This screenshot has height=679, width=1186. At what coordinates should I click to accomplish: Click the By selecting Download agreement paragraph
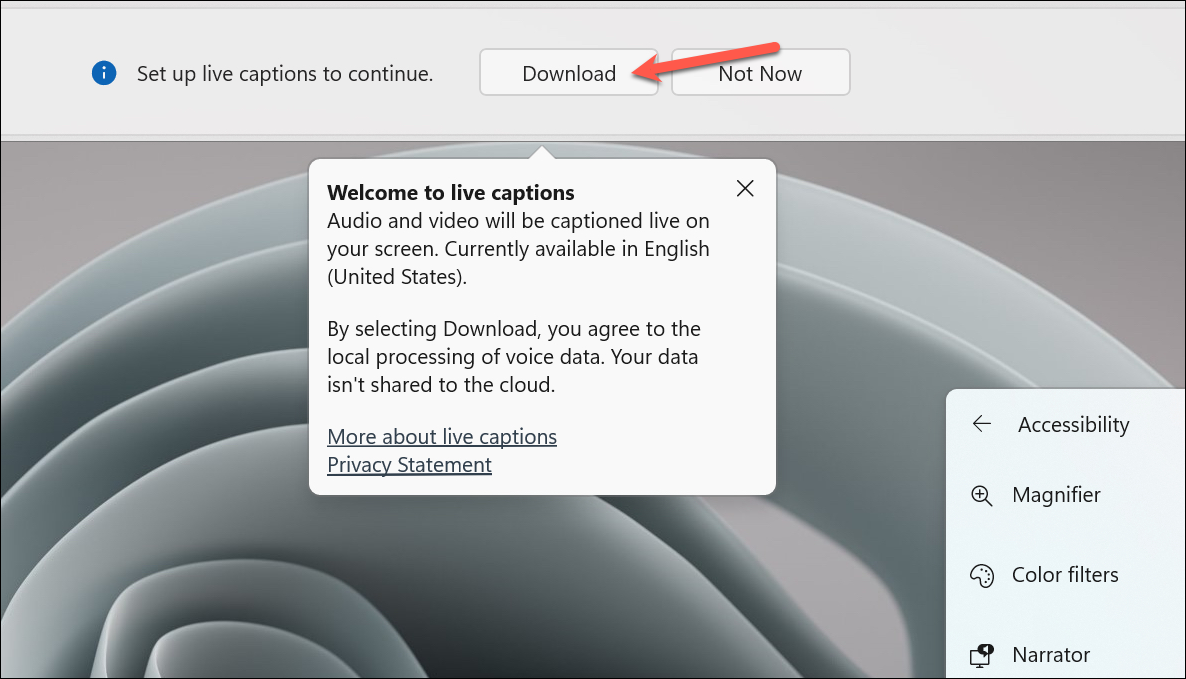514,357
